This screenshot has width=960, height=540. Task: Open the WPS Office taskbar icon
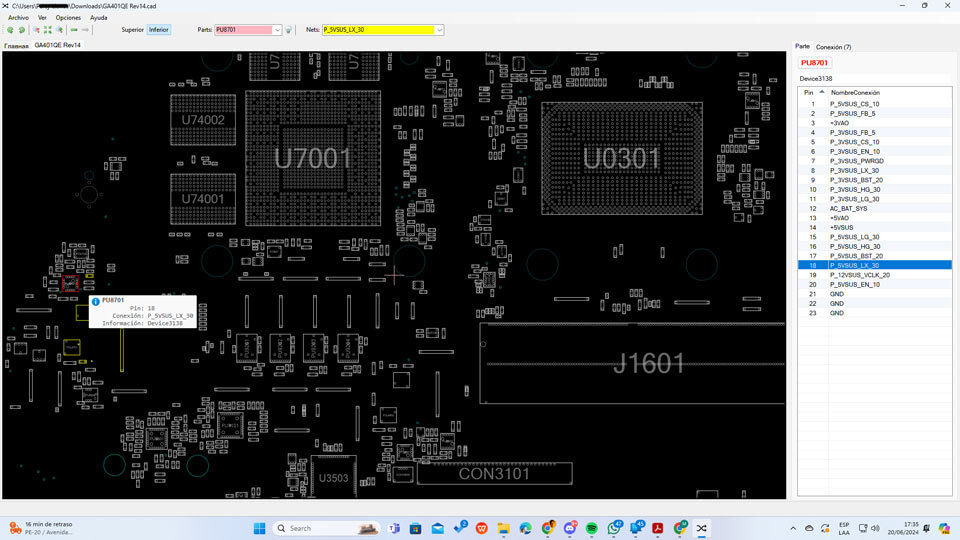click(x=482, y=528)
